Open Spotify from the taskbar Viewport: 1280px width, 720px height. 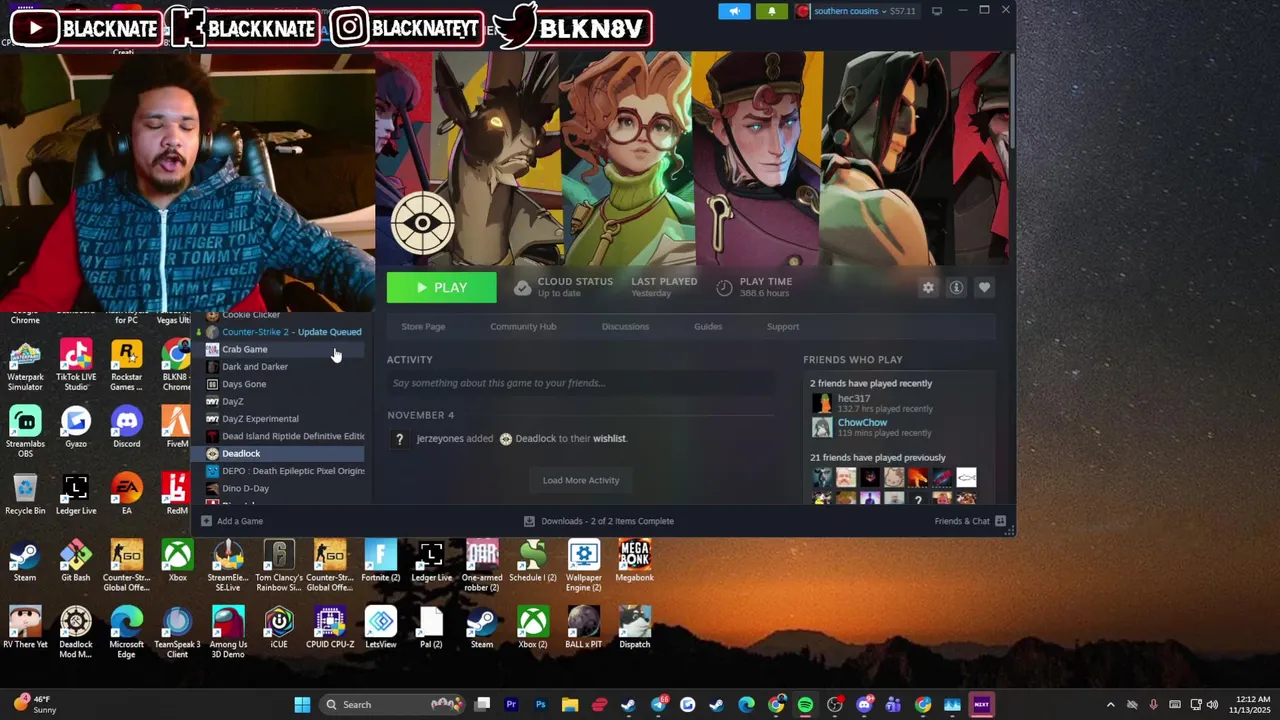coord(805,705)
